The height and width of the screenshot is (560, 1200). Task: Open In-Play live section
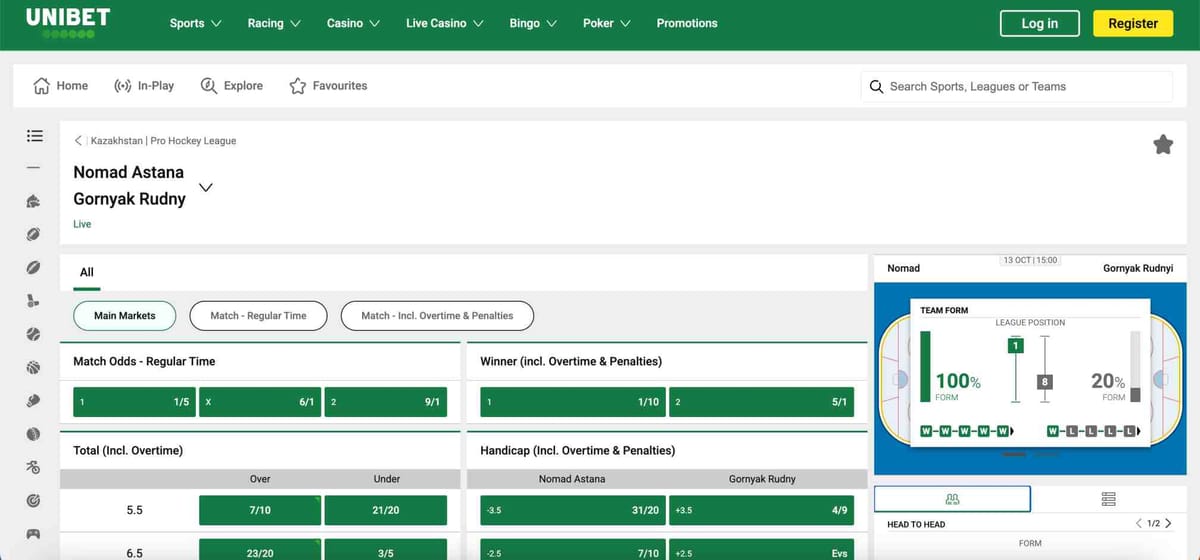pyautogui.click(x=144, y=86)
